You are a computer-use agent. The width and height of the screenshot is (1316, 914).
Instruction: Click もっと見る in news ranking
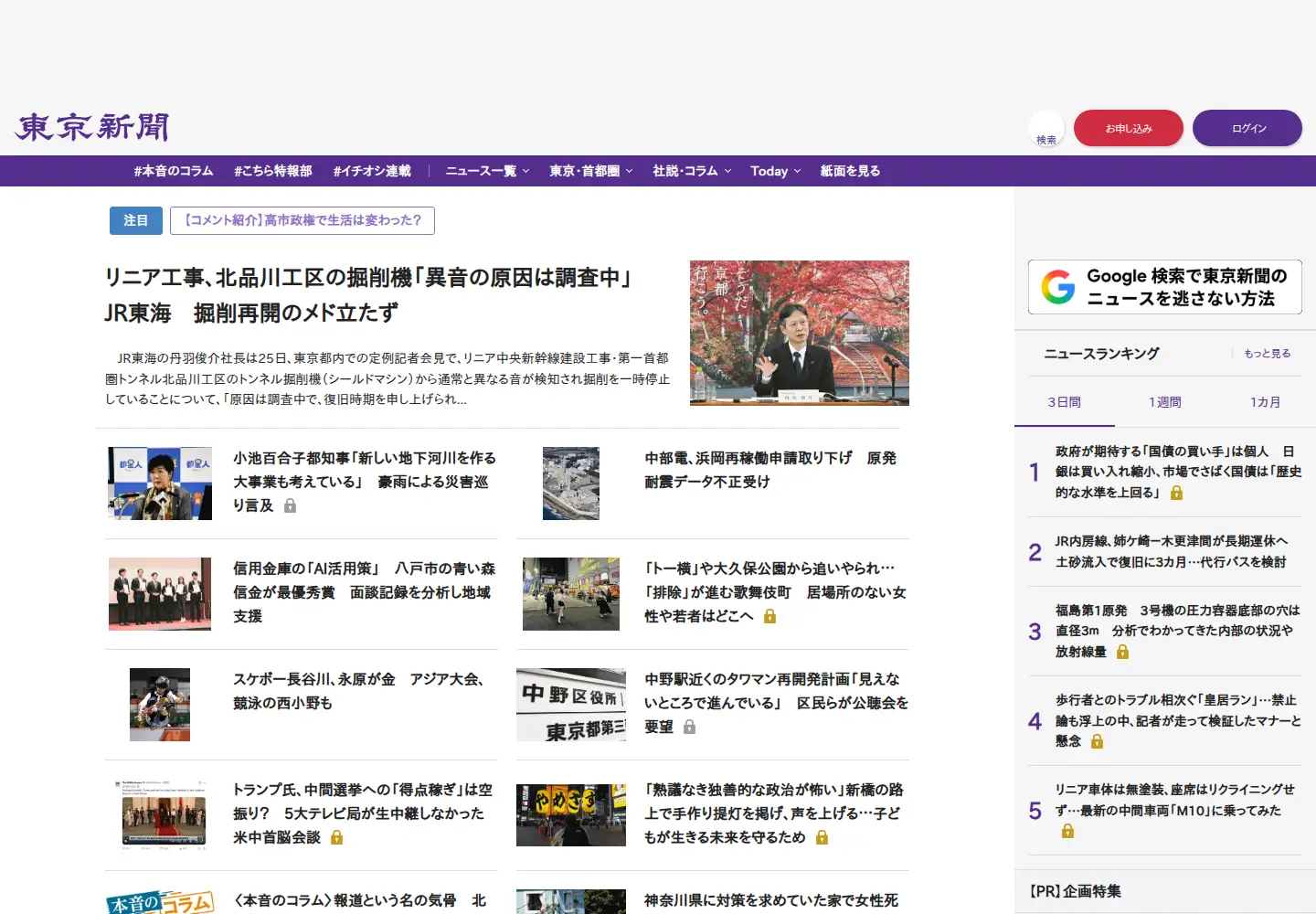pos(1267,354)
